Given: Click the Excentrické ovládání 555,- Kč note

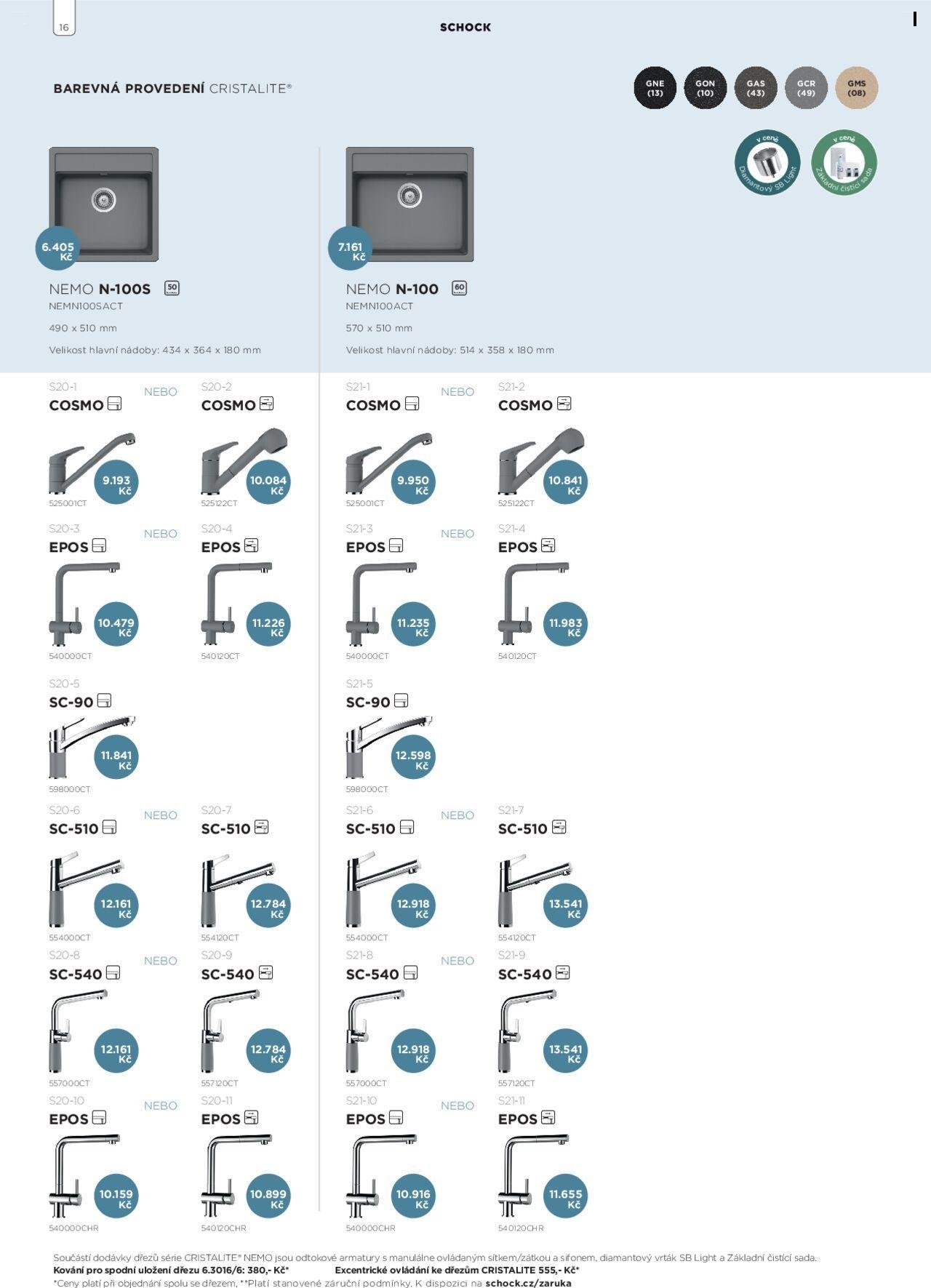Looking at the screenshot, I should pos(457,1270).
